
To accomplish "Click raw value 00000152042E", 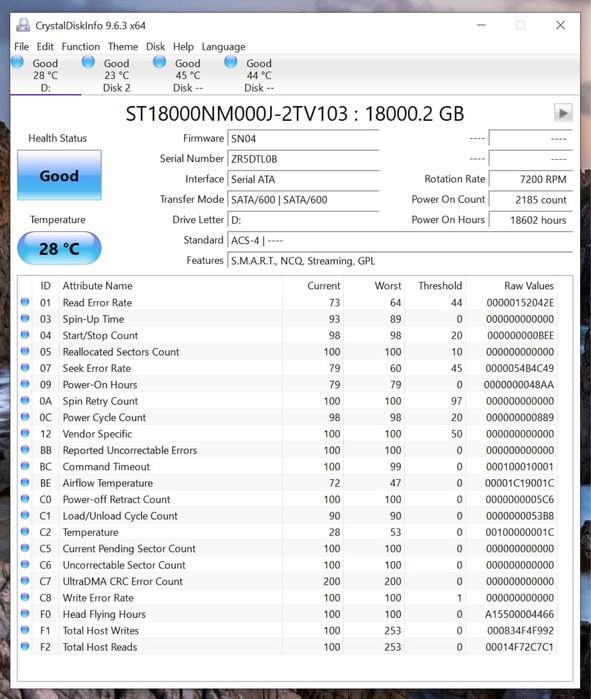I will pyautogui.click(x=520, y=303).
